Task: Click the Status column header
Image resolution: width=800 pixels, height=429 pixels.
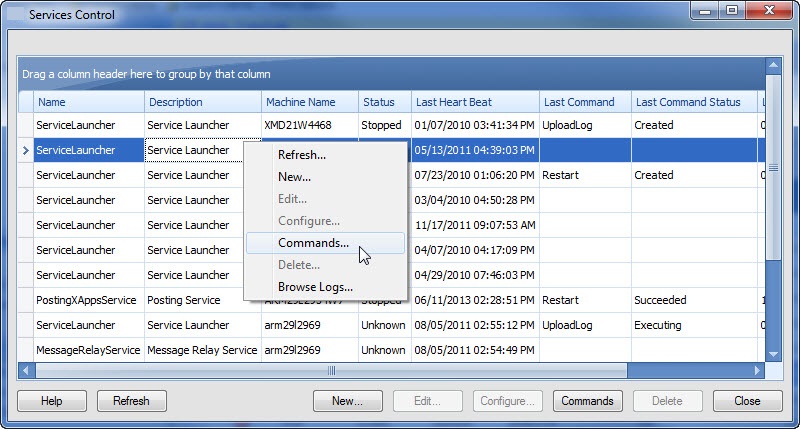Action: pos(384,102)
